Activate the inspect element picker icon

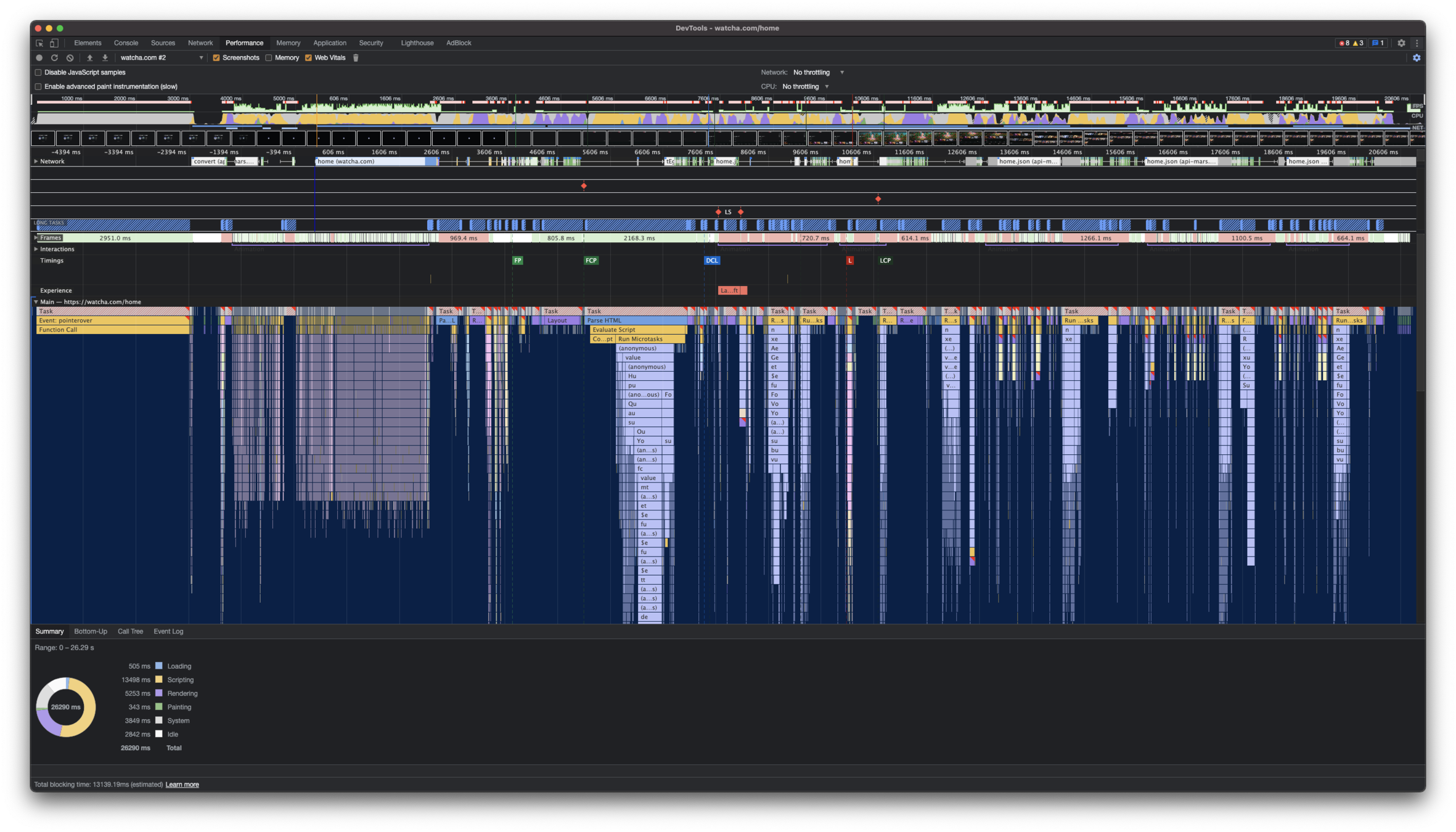pos(39,43)
